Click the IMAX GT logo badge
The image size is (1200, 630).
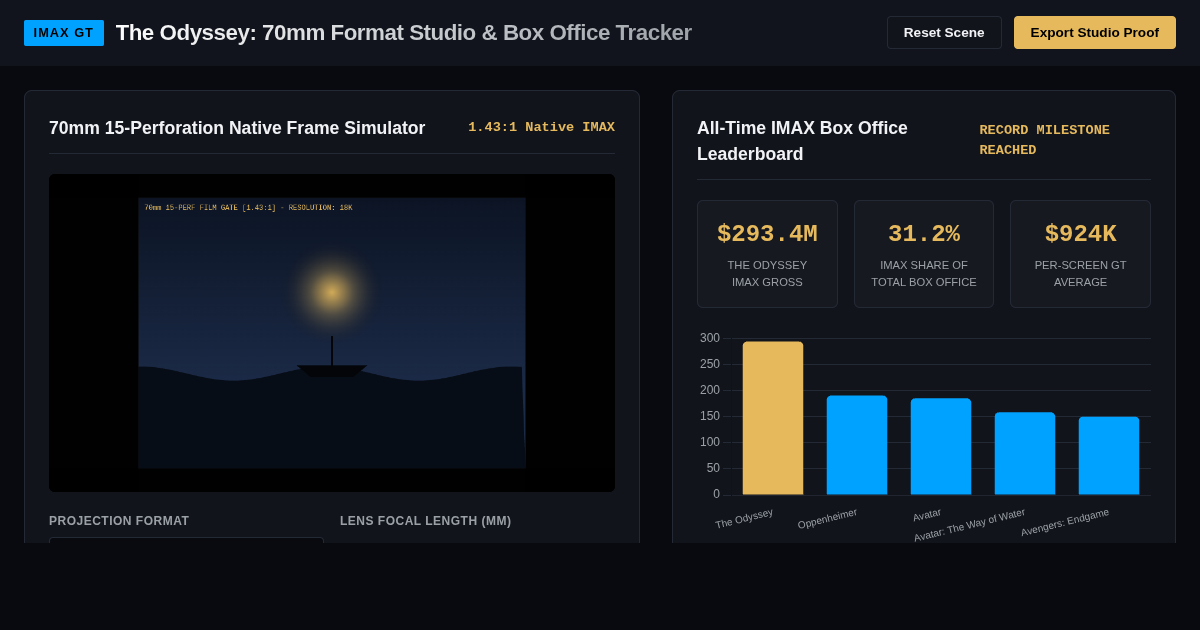pyautogui.click(x=64, y=33)
